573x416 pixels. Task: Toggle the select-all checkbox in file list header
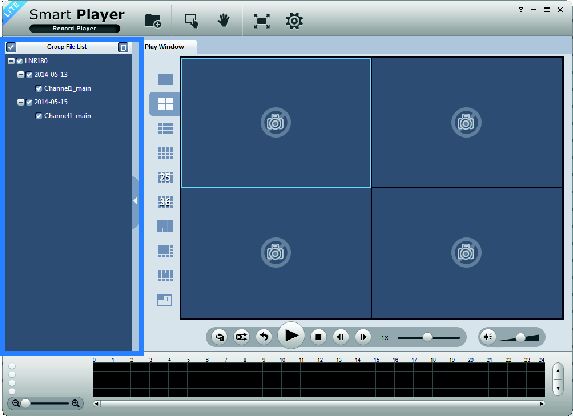(11, 47)
